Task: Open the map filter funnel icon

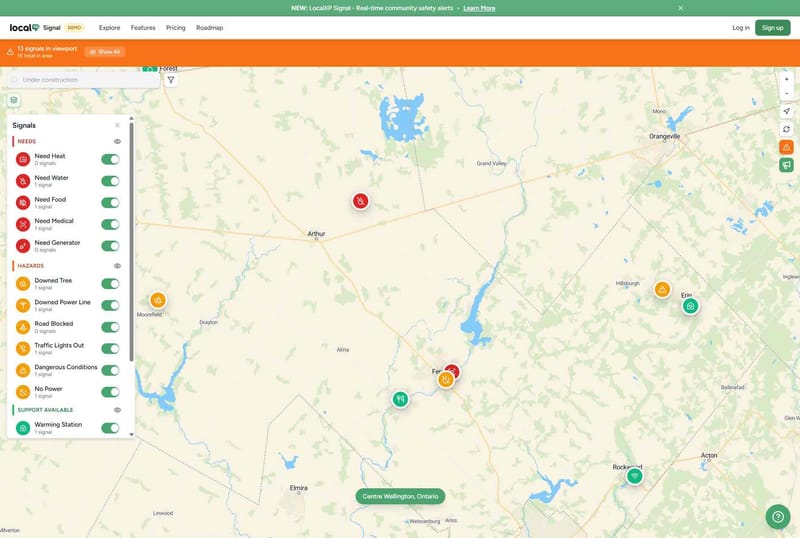Action: [171, 80]
